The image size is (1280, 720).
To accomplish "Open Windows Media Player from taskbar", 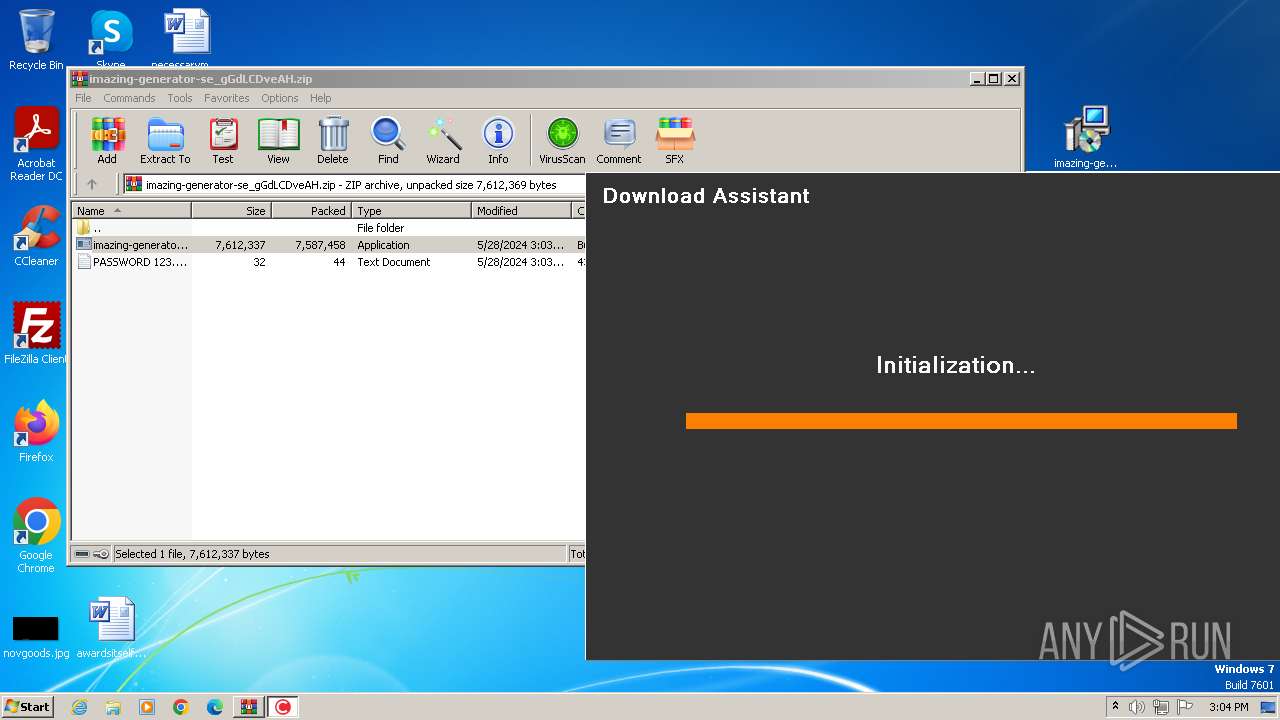I will click(x=147, y=707).
